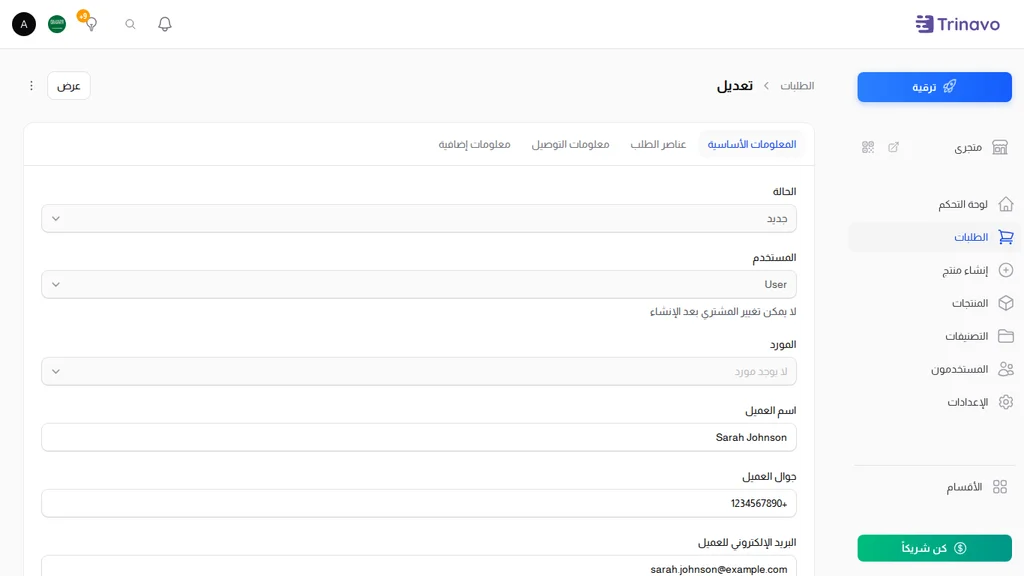Image resolution: width=1024 pixels, height=576 pixels.
Task: Click the home icon for لوحة التحكم
Action: pyautogui.click(x=1006, y=204)
